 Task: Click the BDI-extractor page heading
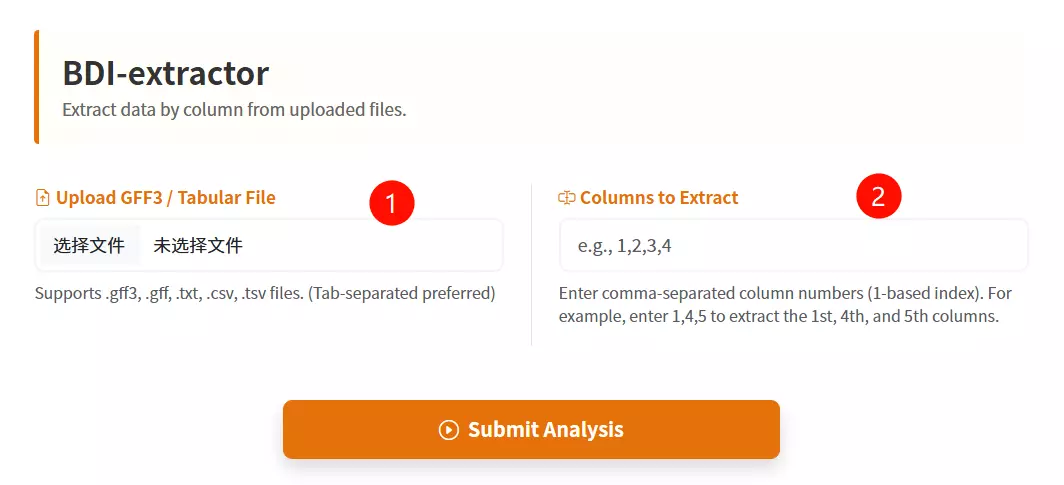click(165, 73)
